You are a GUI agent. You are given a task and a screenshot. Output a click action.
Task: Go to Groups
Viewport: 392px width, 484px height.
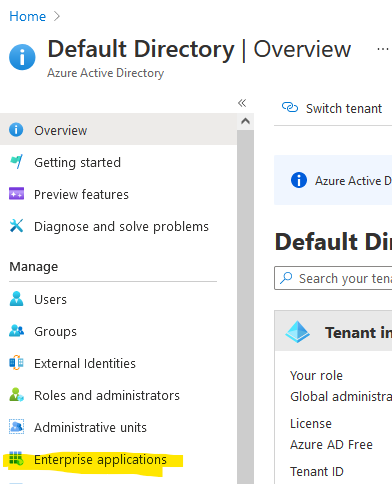[x=55, y=332]
